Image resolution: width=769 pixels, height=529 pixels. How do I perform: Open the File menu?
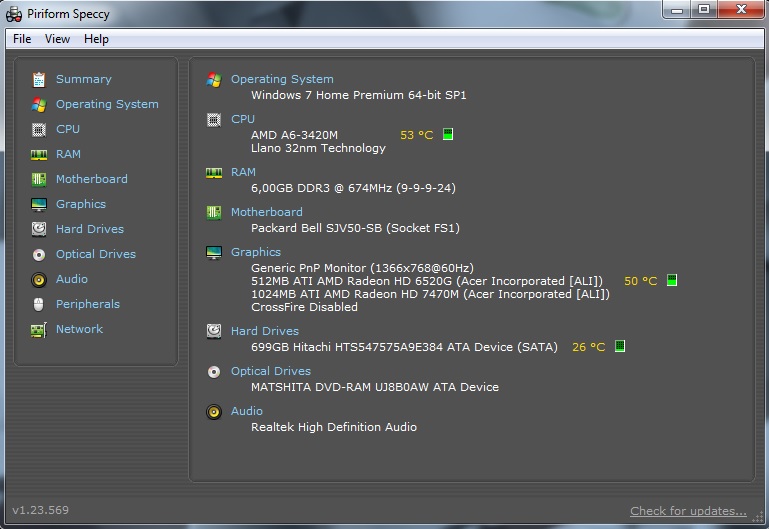click(x=22, y=39)
